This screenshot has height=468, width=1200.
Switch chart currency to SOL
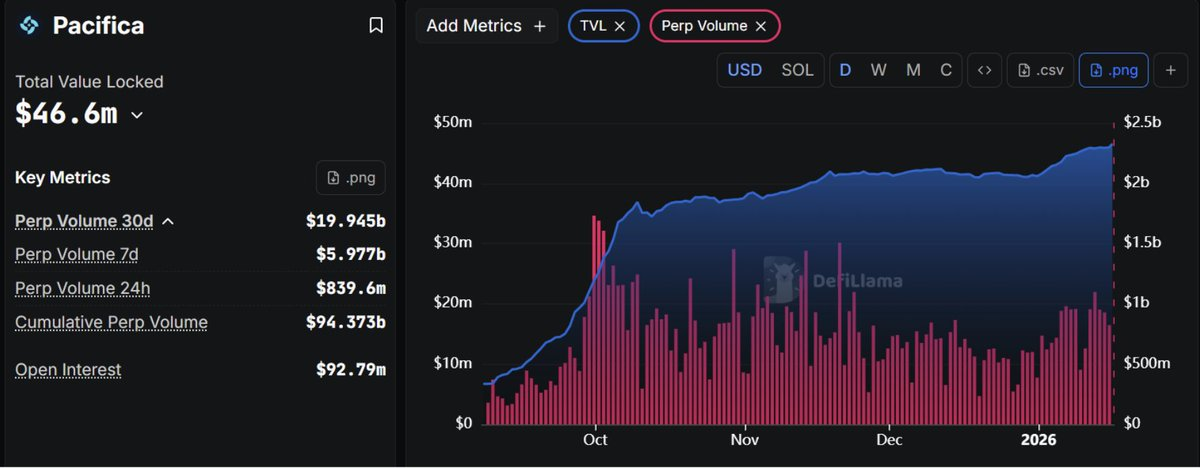coord(797,70)
